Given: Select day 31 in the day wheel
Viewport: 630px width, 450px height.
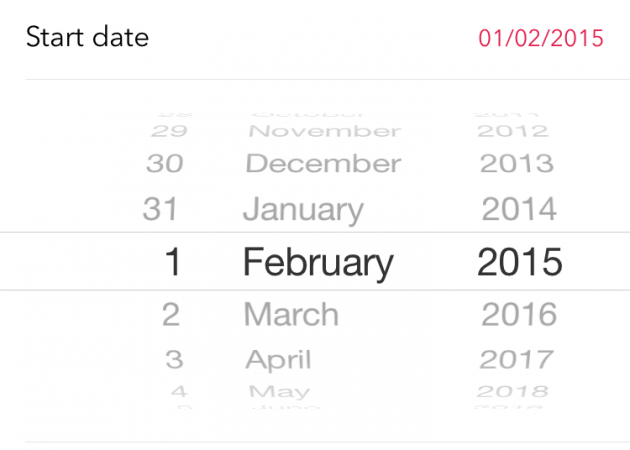Looking at the screenshot, I should tap(160, 210).
